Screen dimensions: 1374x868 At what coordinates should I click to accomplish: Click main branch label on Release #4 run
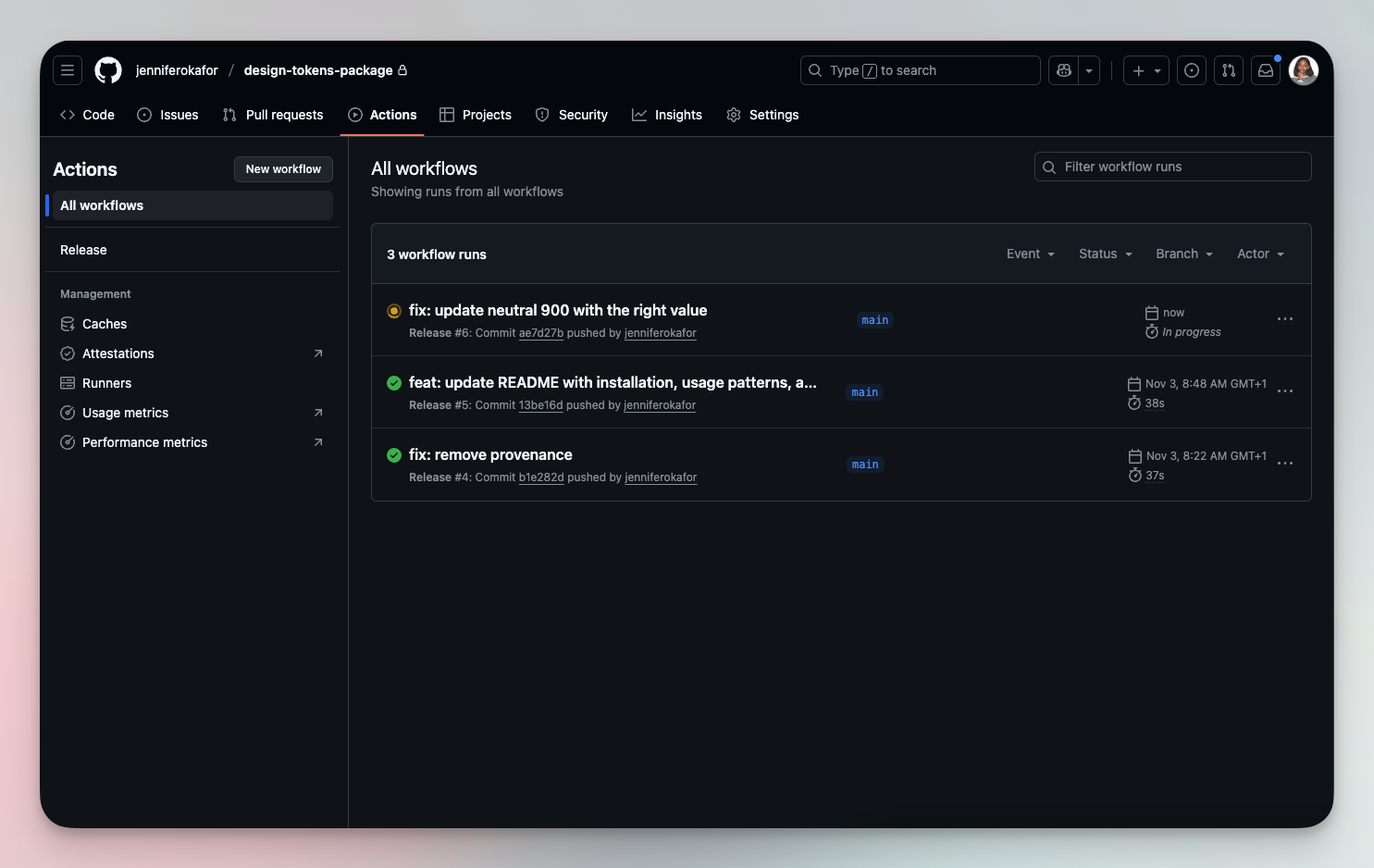click(866, 465)
